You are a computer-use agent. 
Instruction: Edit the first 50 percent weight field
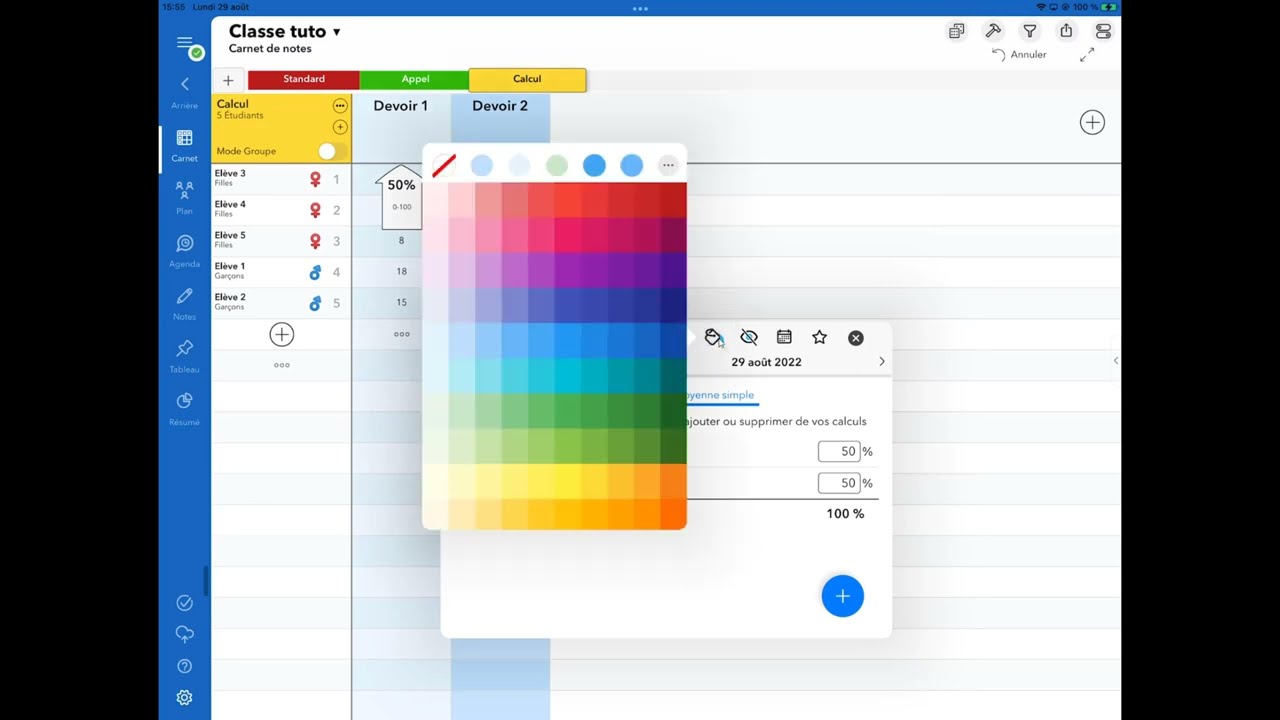pyautogui.click(x=839, y=452)
